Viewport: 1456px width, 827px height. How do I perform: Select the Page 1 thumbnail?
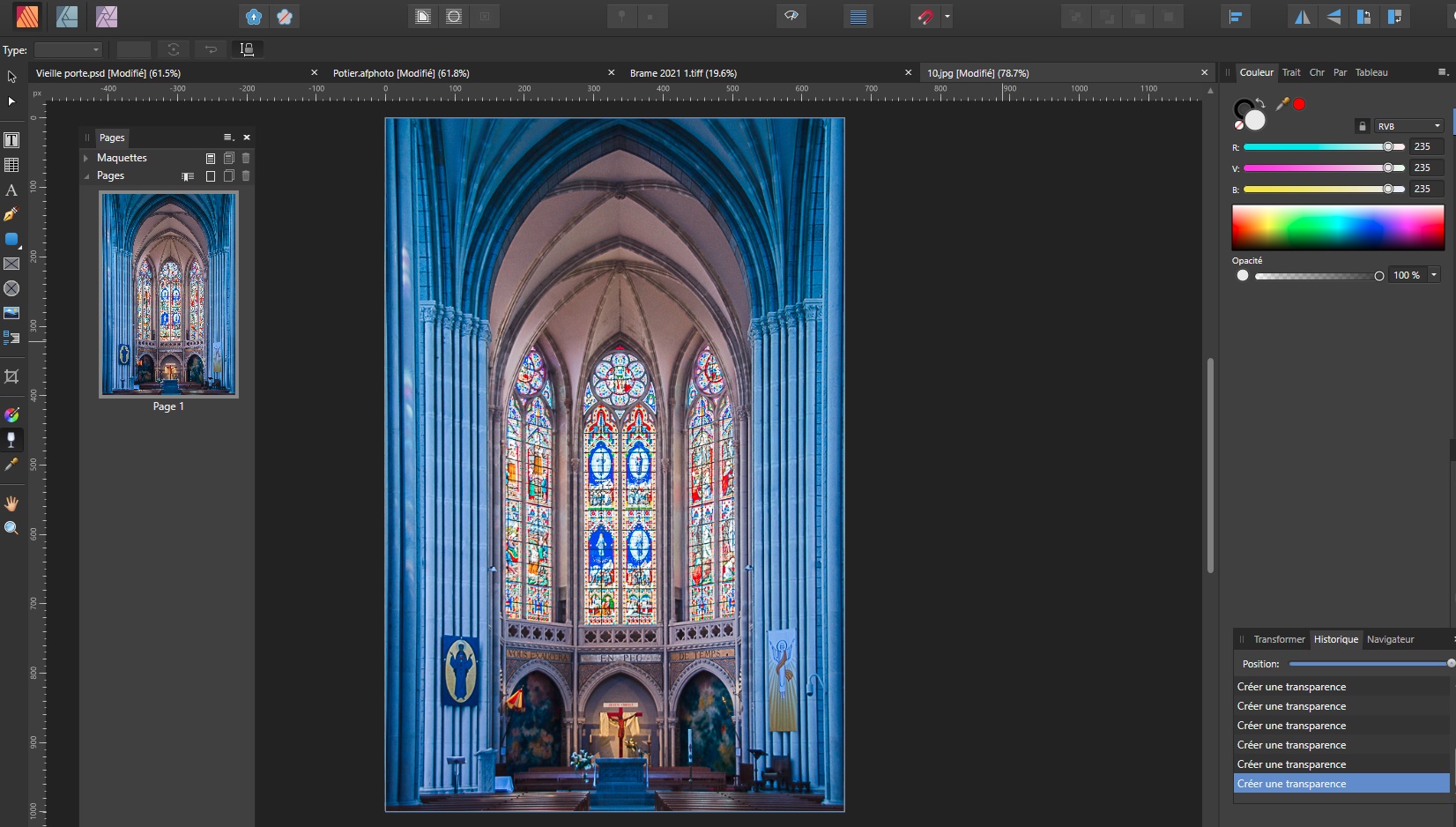click(x=168, y=295)
